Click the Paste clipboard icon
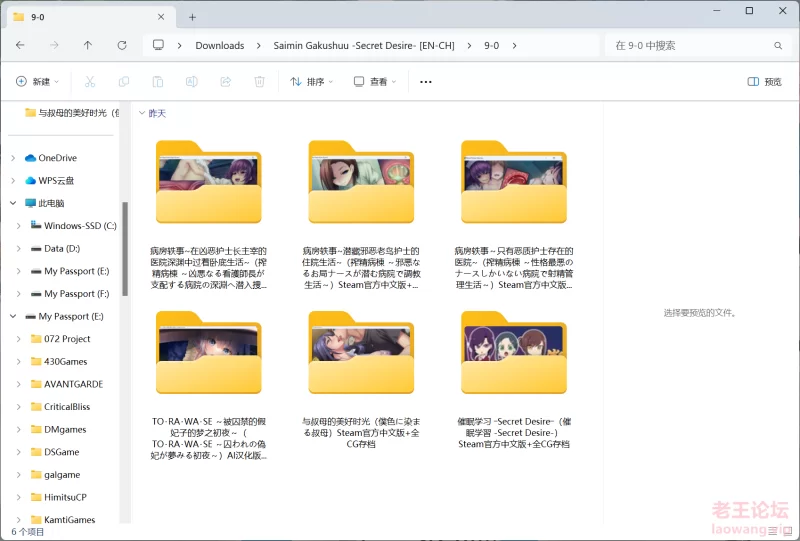 158,82
